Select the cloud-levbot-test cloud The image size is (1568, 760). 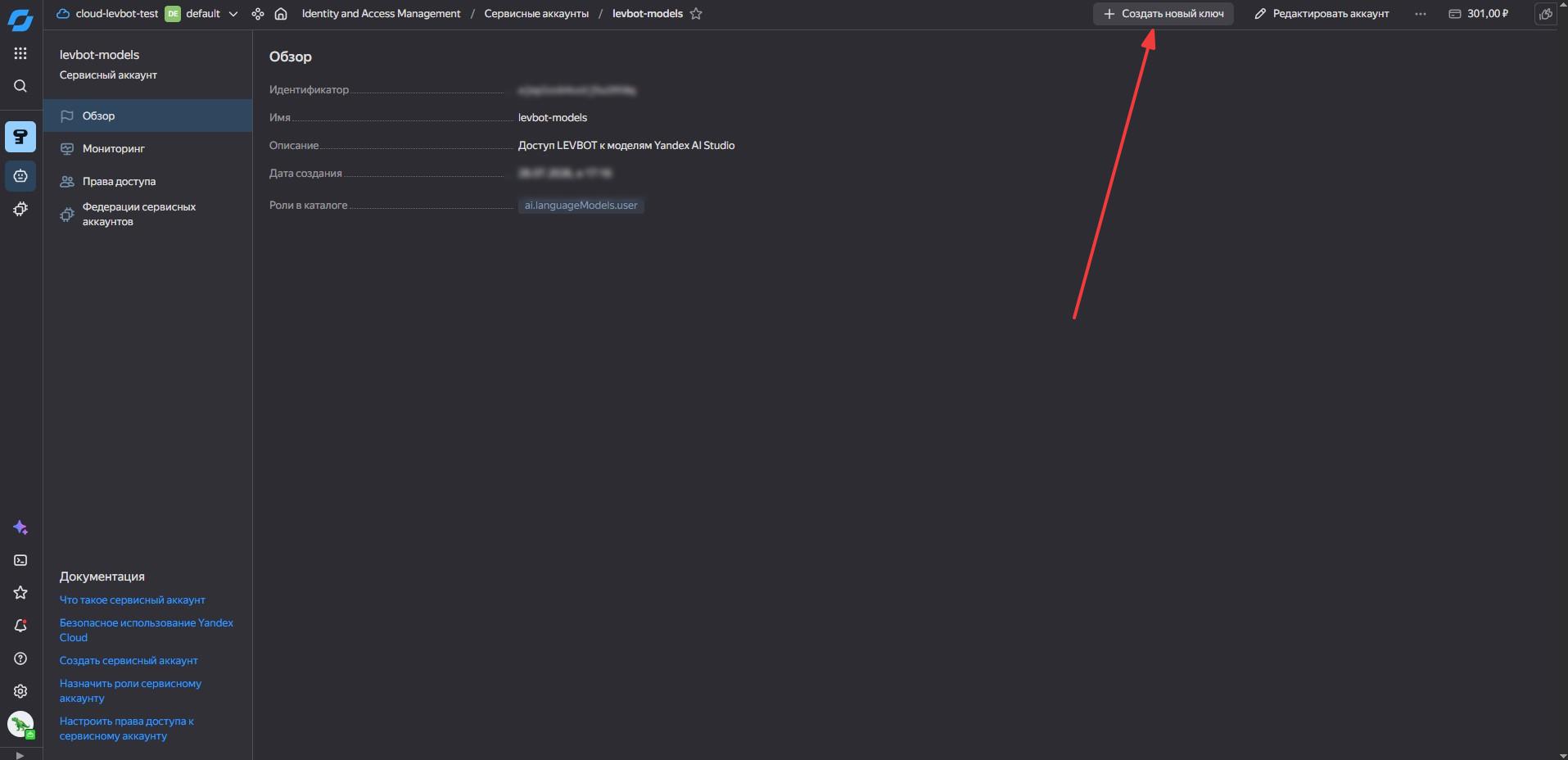[x=107, y=14]
